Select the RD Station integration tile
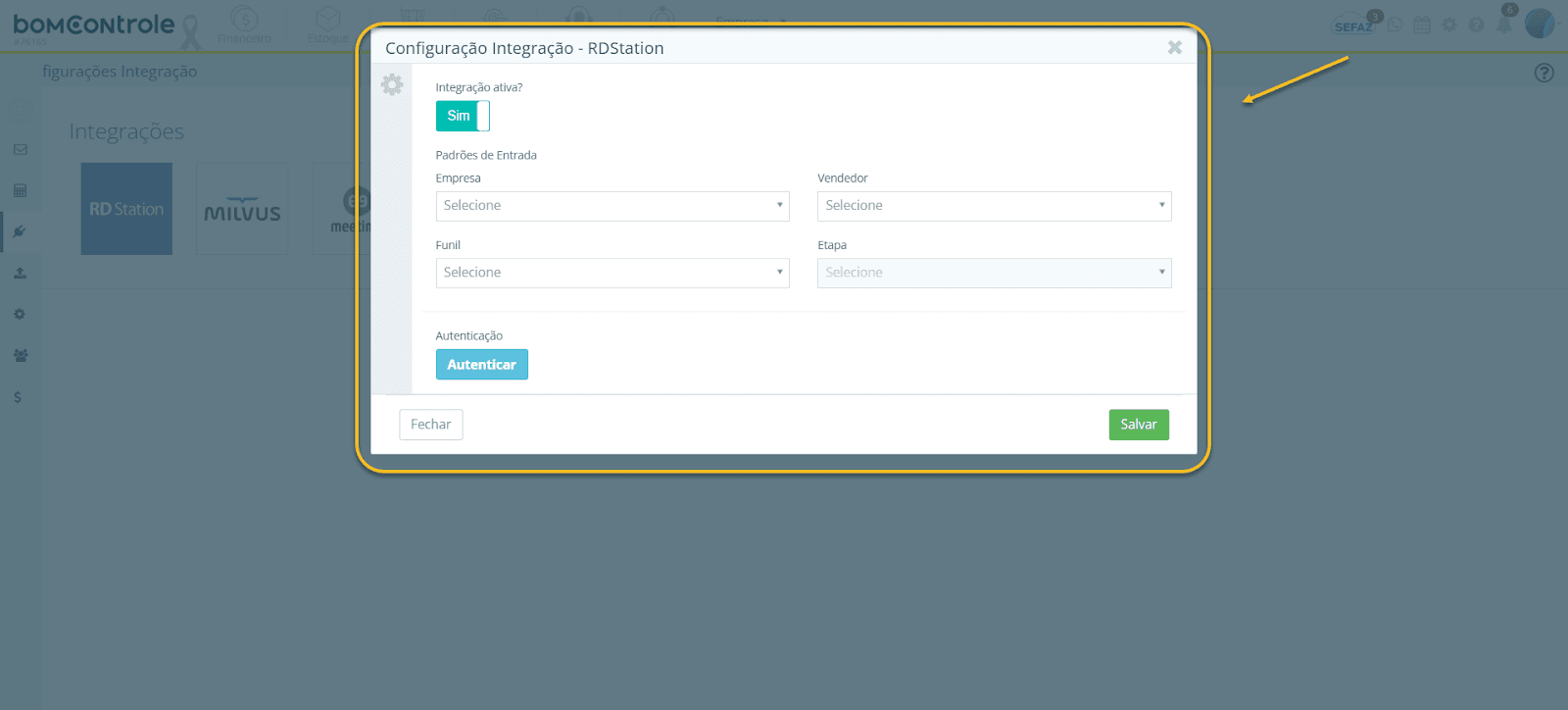This screenshot has width=1568, height=710. (x=126, y=209)
